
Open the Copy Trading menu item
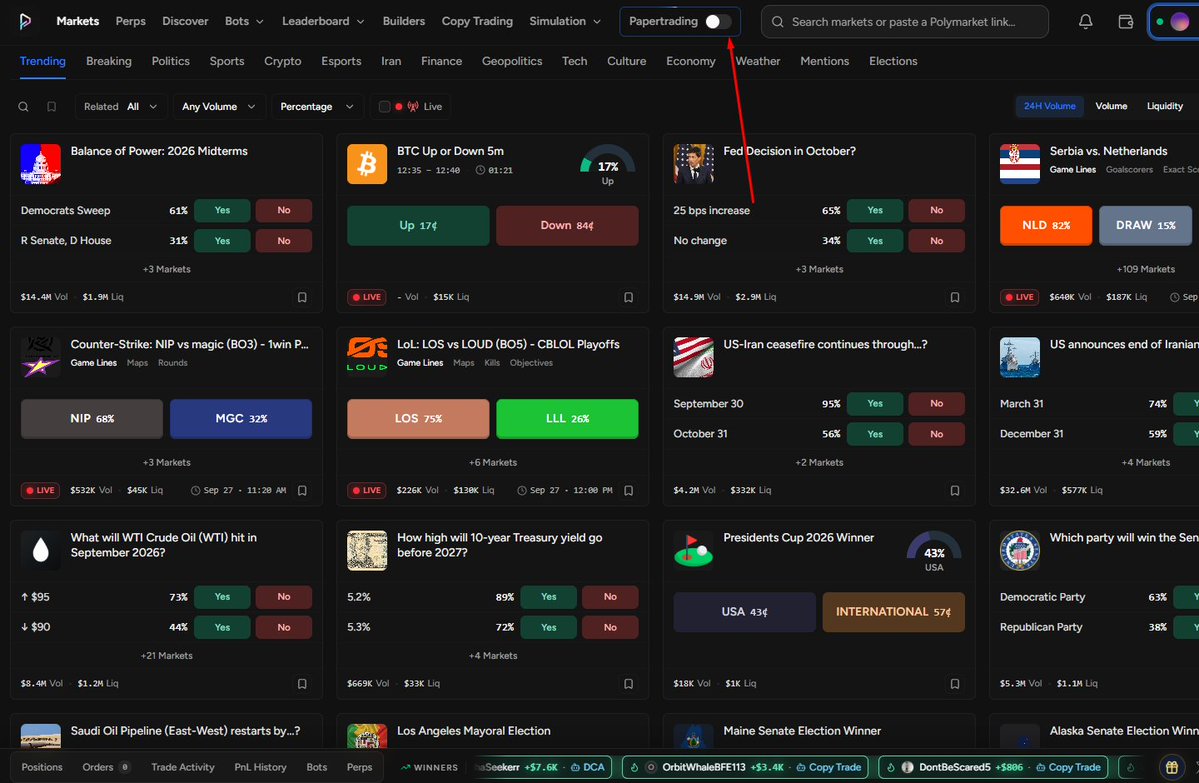[477, 21]
